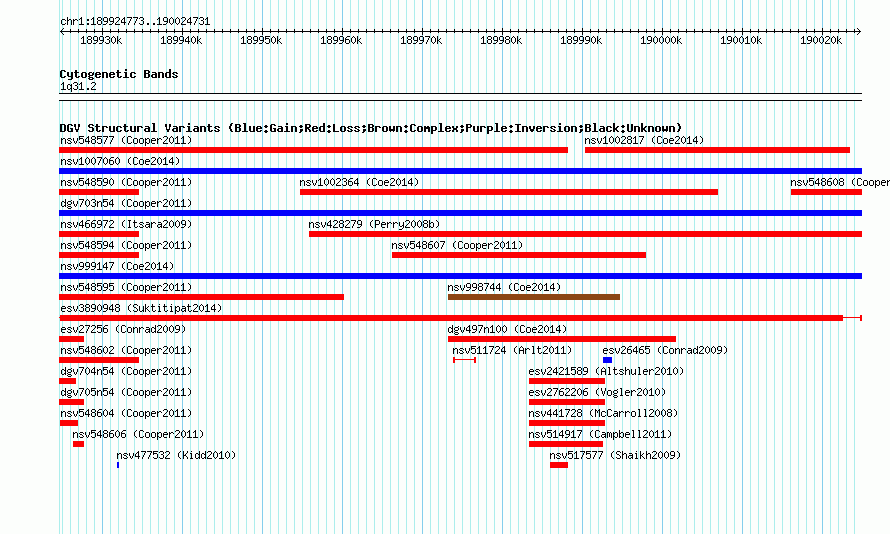Select the tiny blue marker for nsv477532

[x=117, y=465]
